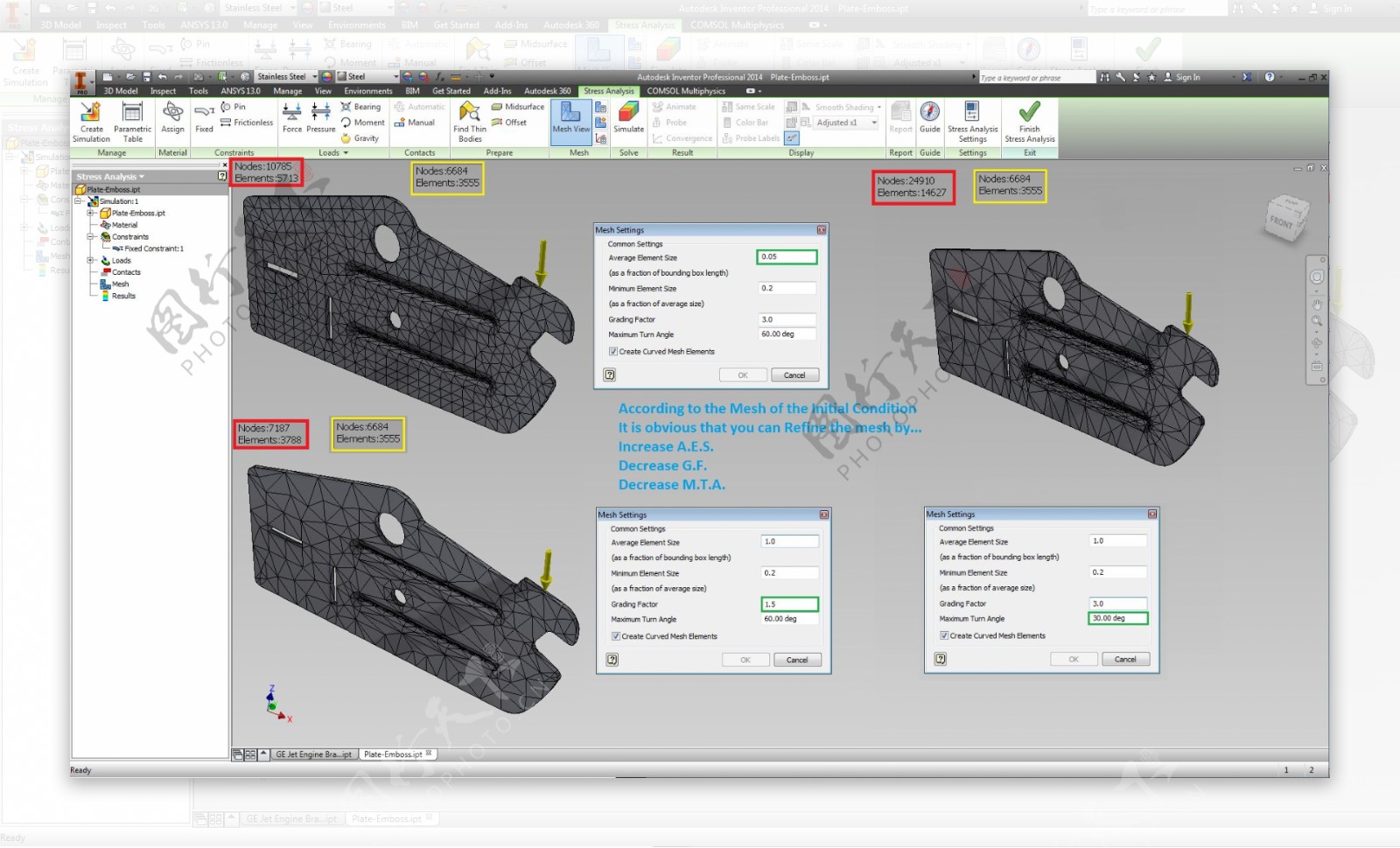
Task: Open the Stress Analysis browser header dropdown
Action: pyautogui.click(x=142, y=177)
